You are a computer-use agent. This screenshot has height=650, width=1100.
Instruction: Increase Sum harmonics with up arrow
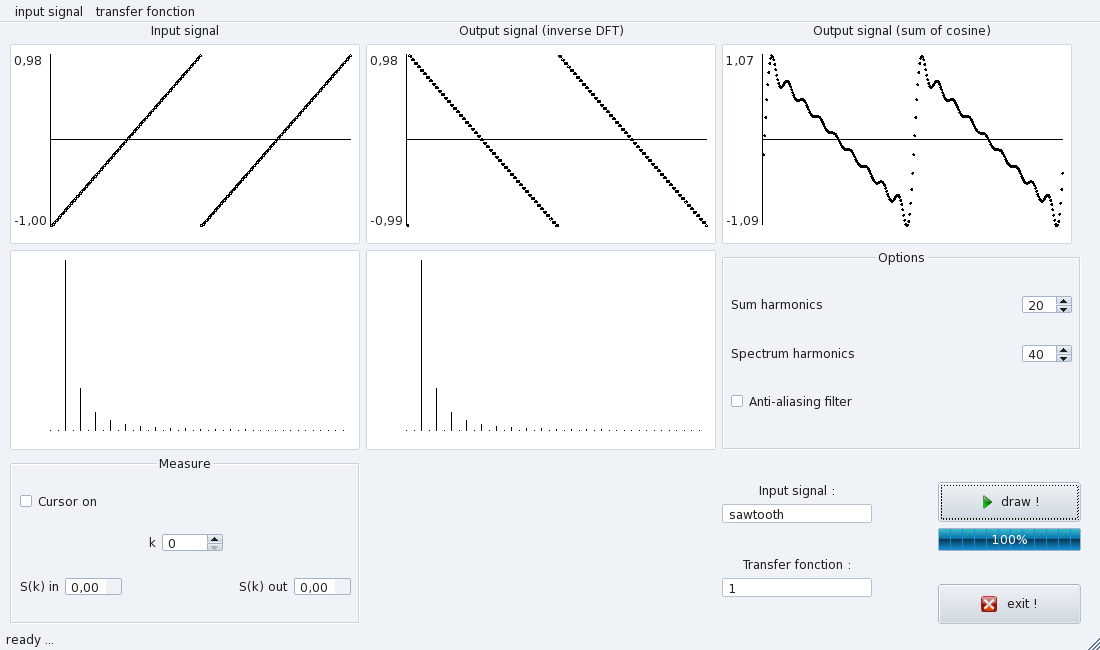coord(1064,301)
